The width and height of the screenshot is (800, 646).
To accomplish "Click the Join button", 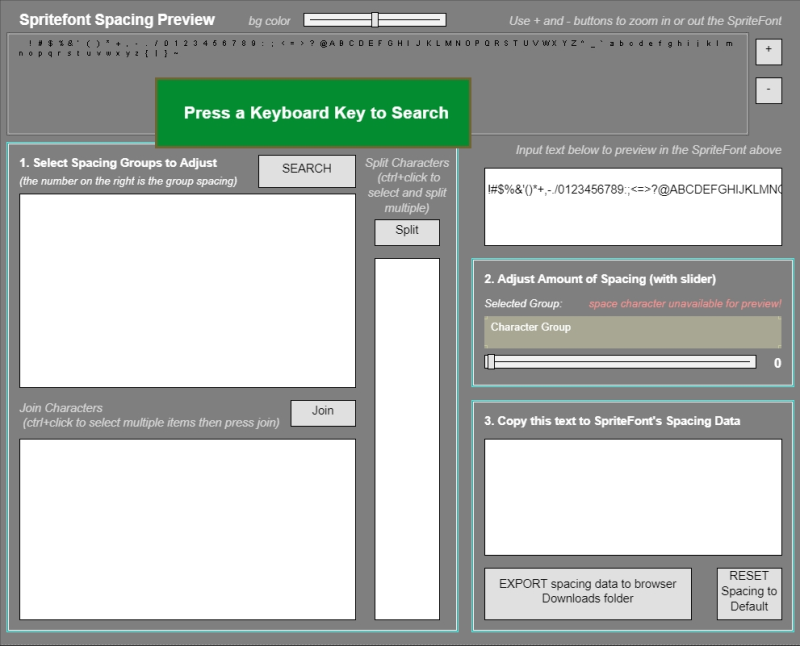I will (323, 413).
